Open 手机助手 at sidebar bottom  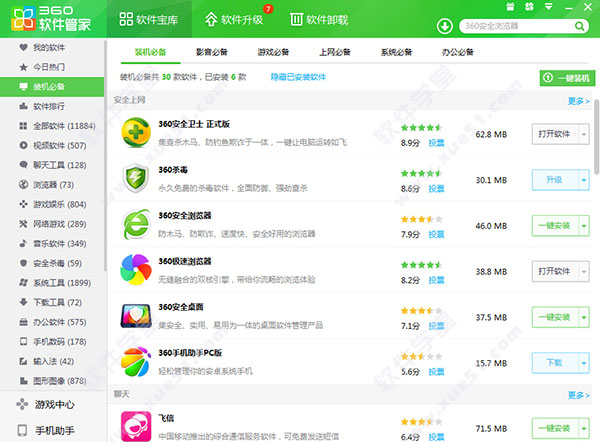pyautogui.click(x=53, y=431)
